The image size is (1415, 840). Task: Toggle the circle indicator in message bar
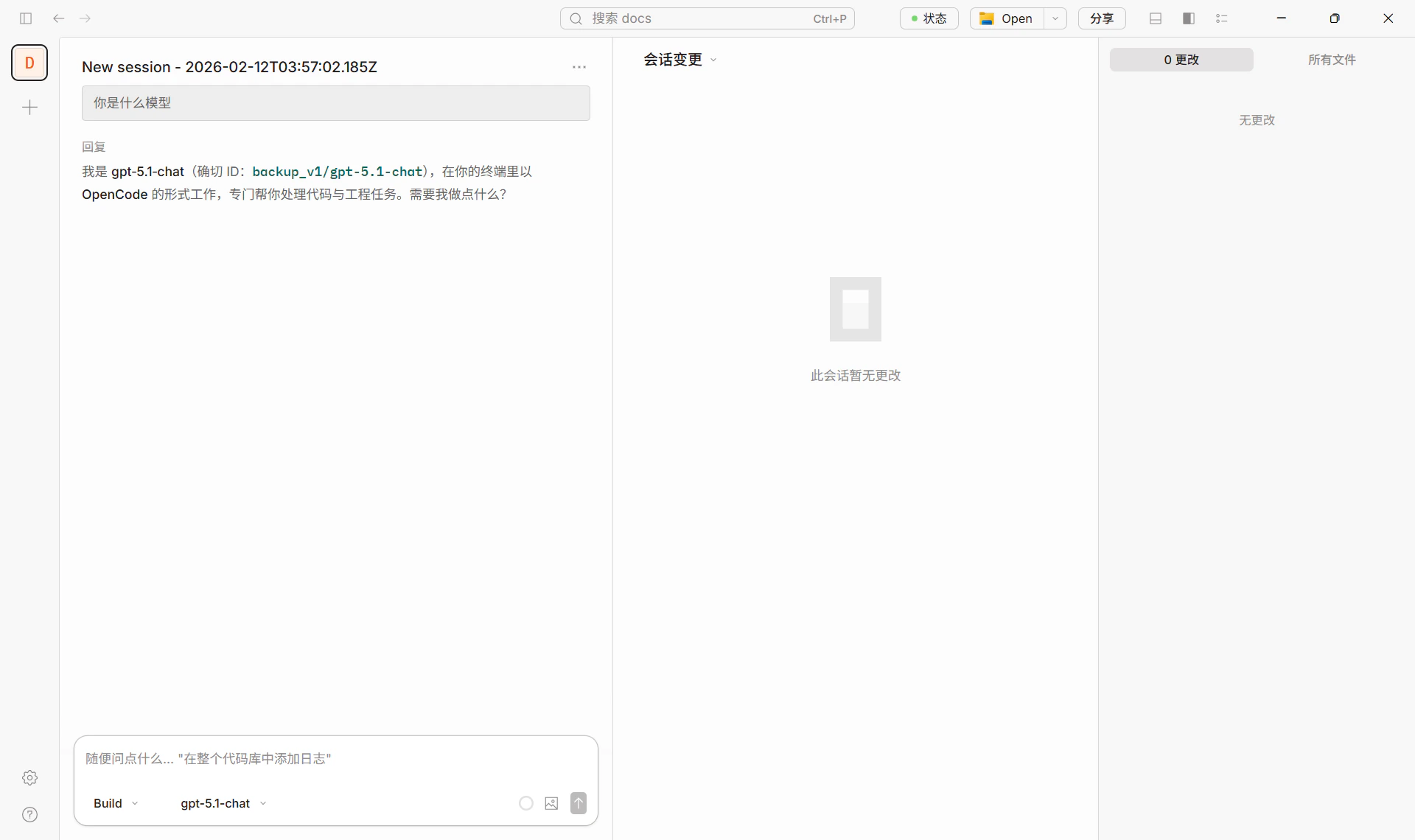[x=525, y=803]
